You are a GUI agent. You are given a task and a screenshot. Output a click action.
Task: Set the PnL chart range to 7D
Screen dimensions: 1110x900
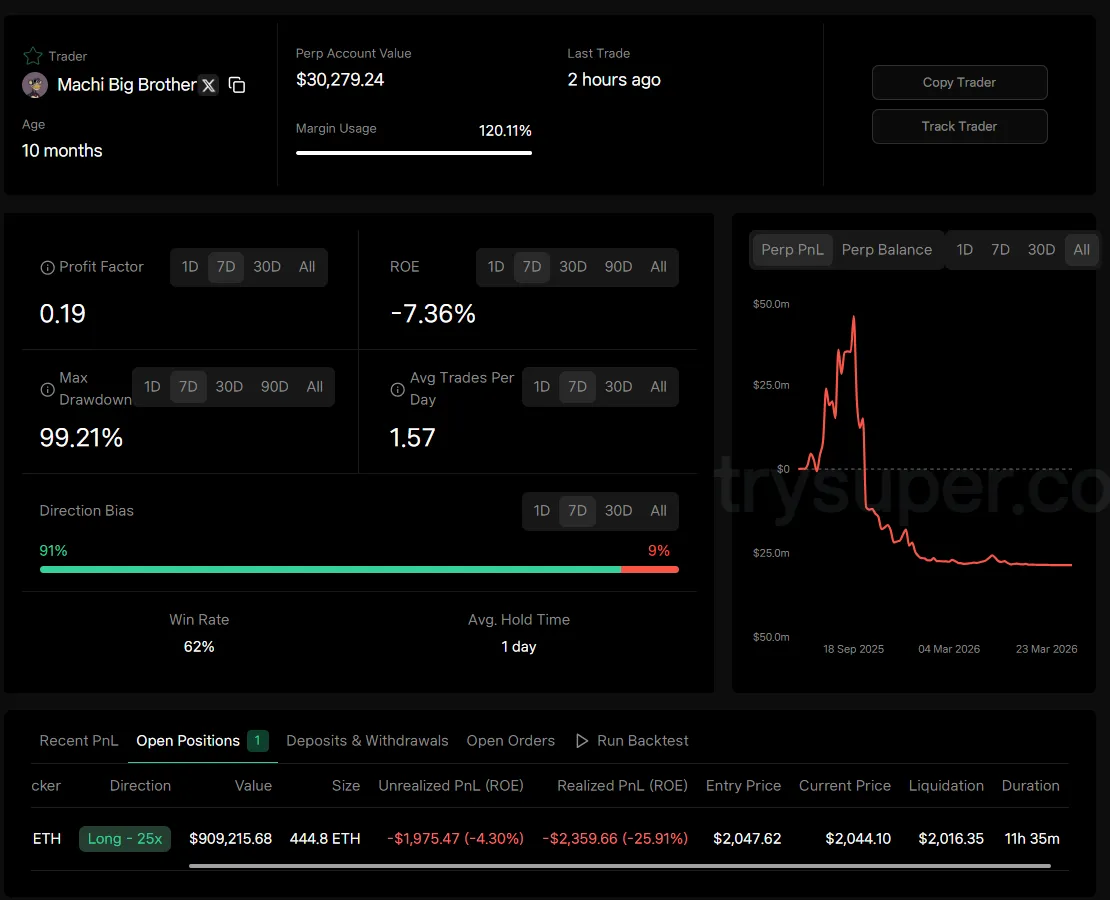[1000, 250]
